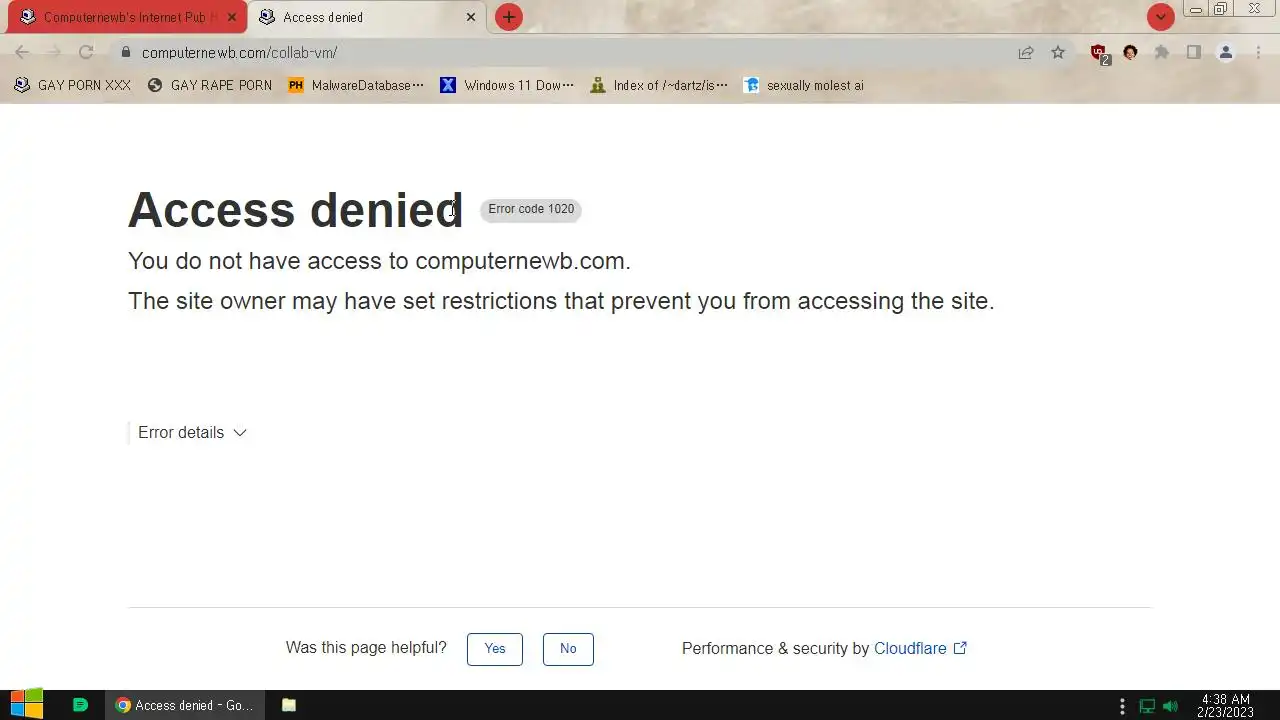
Task: Answer Yes to page helpful question
Action: [x=495, y=649]
